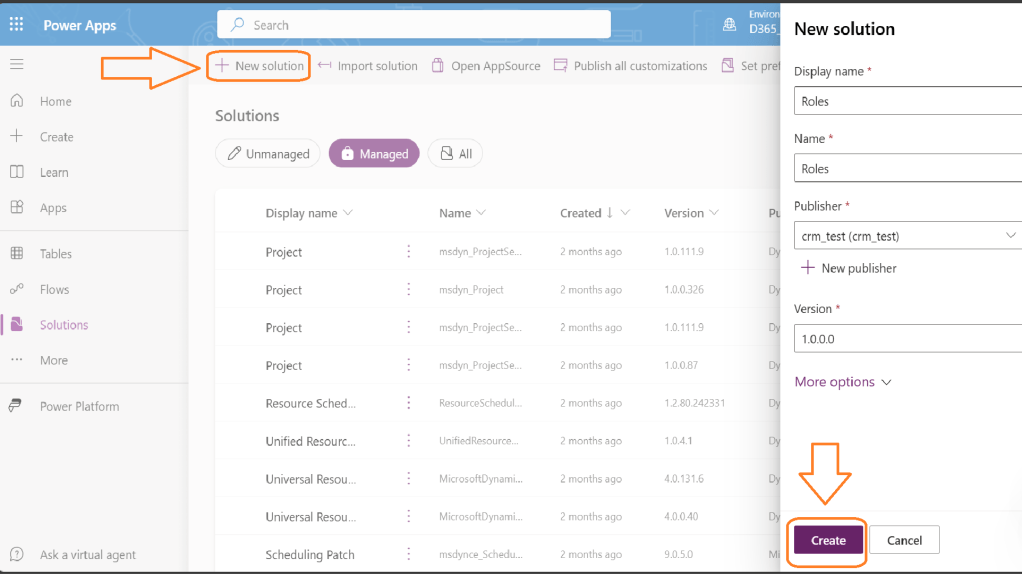
Task: Open Name column dropdown
Action: [481, 213]
